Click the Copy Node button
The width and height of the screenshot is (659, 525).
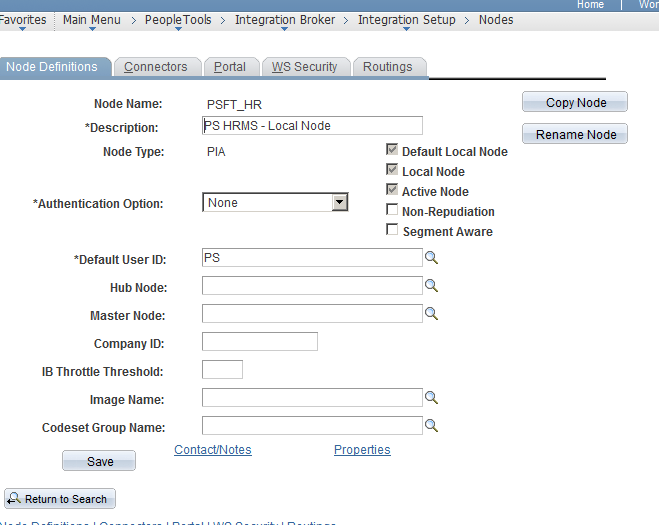pos(575,102)
